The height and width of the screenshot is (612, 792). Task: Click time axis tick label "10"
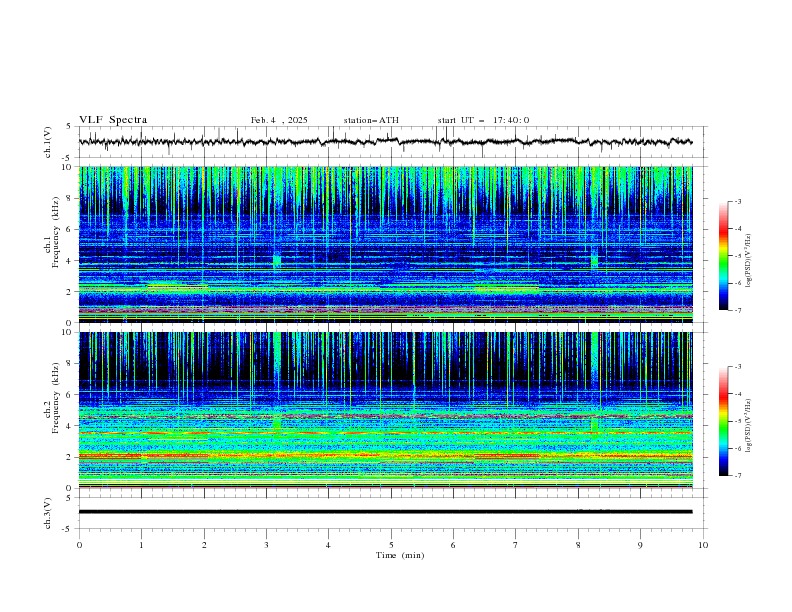point(703,545)
